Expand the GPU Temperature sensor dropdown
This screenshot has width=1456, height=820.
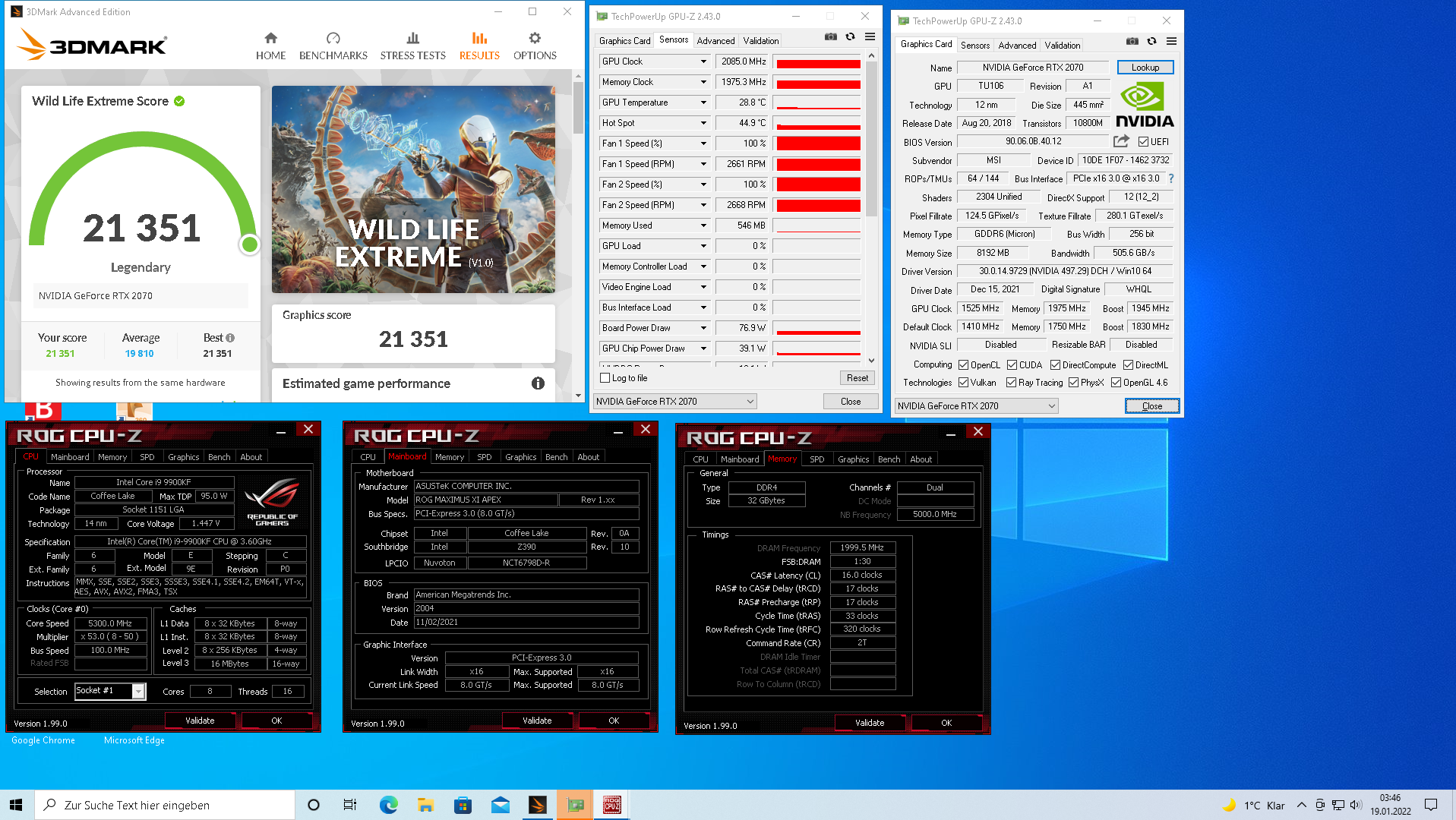click(x=703, y=102)
